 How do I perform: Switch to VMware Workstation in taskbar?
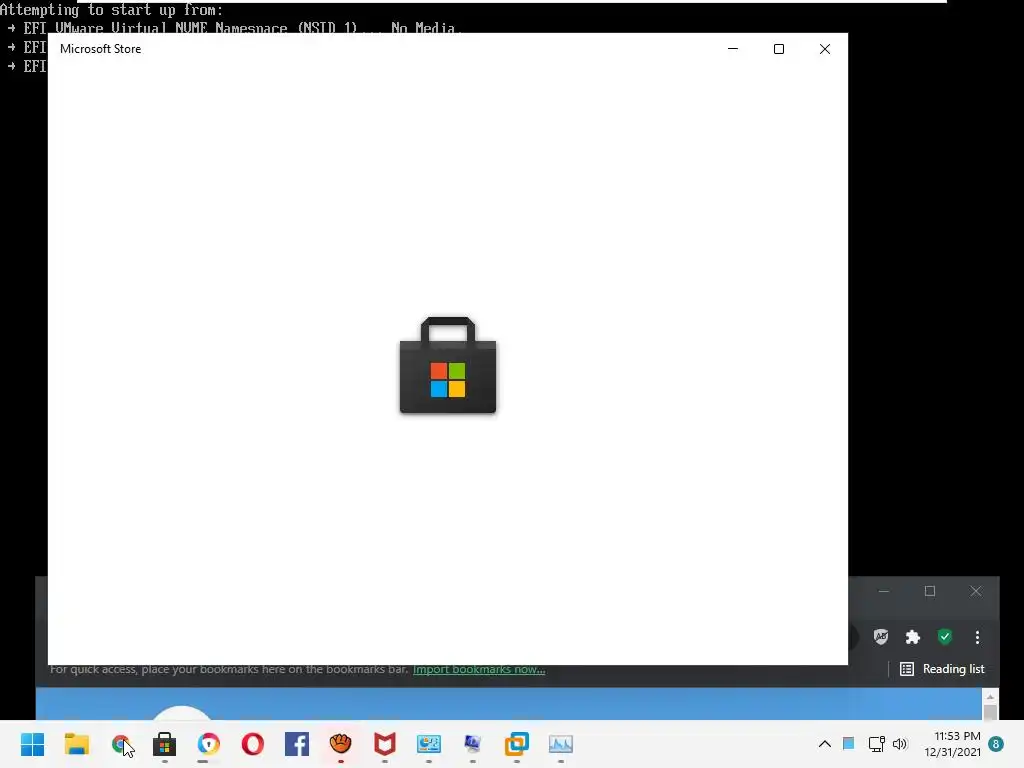[x=517, y=744]
